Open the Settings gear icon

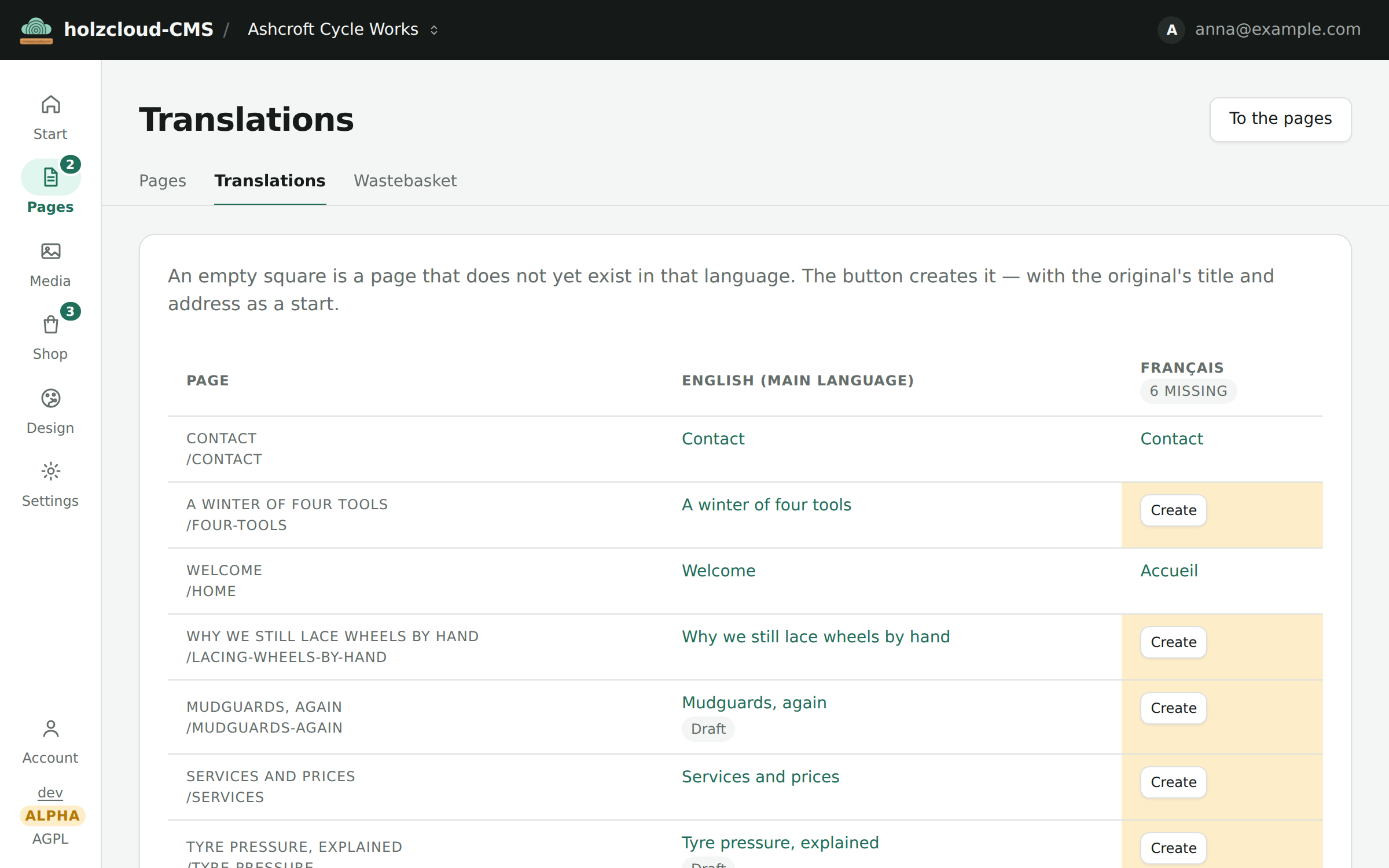tap(50, 471)
